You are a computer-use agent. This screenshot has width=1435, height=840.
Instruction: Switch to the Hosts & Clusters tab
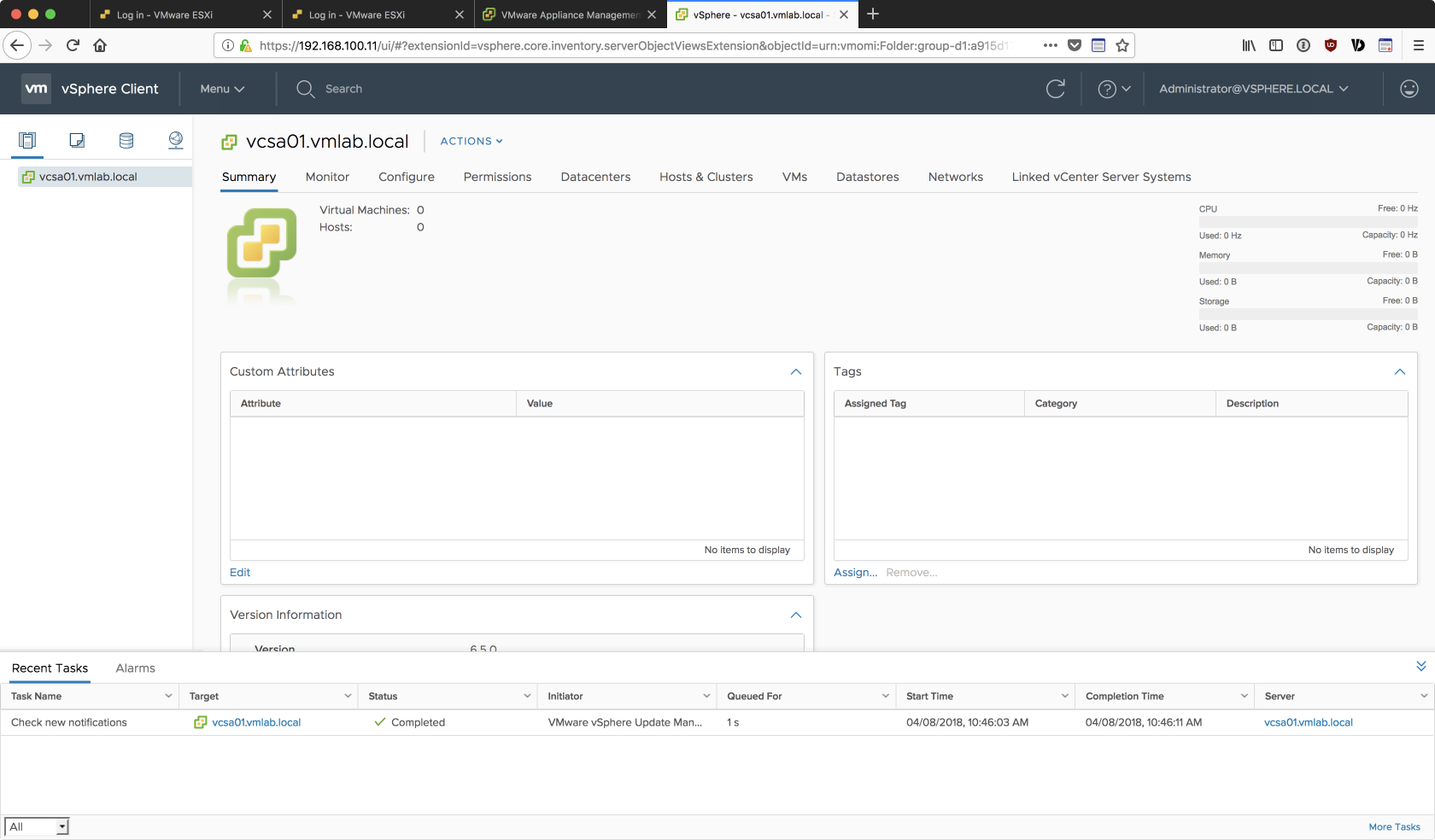click(706, 177)
